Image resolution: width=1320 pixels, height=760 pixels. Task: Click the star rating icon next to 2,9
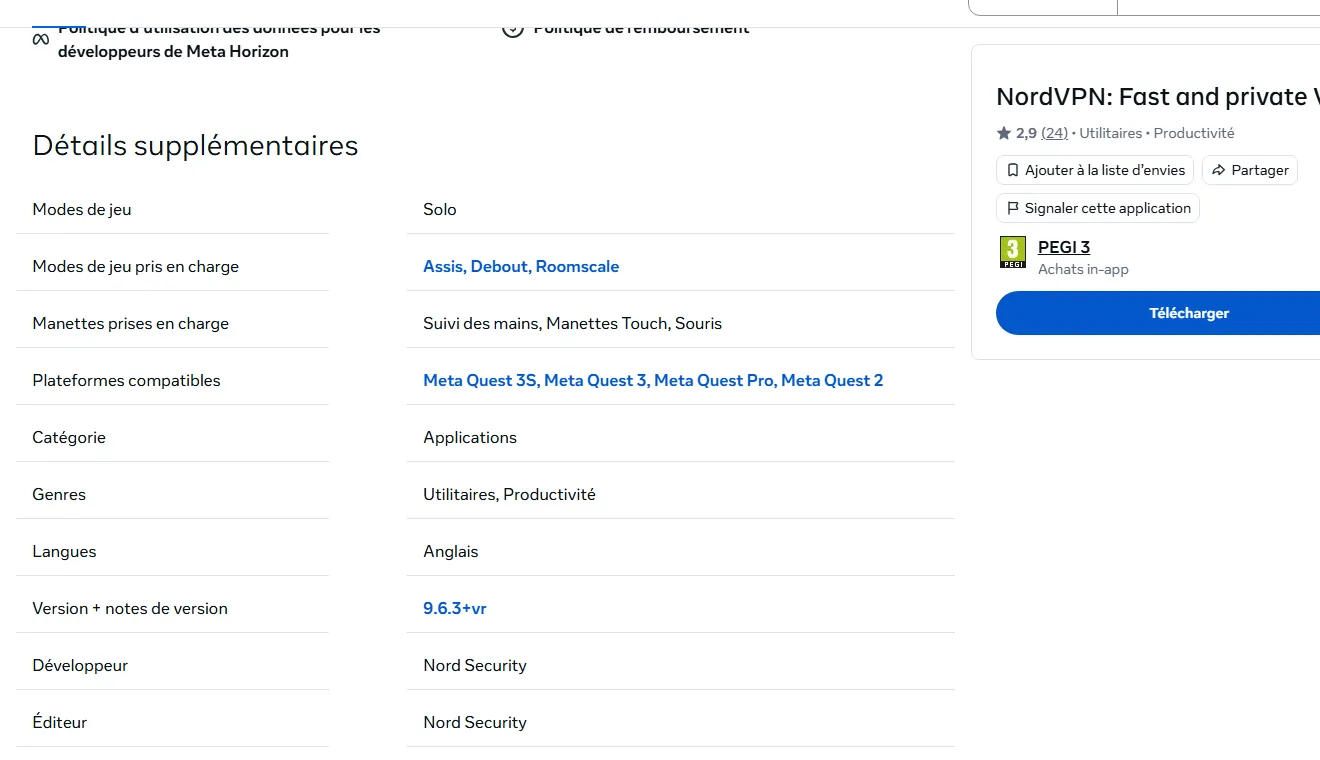1004,133
